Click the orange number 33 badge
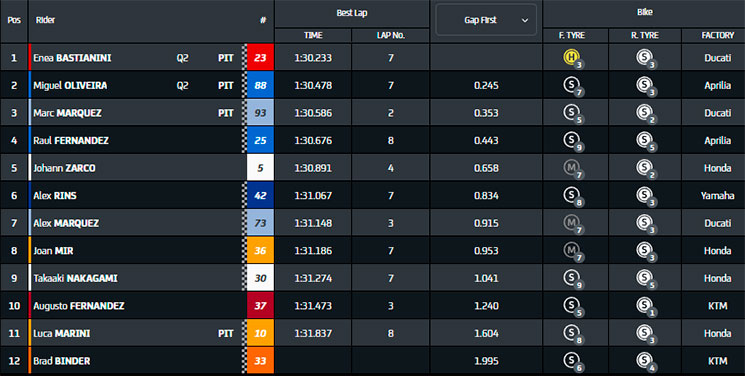 (260, 360)
